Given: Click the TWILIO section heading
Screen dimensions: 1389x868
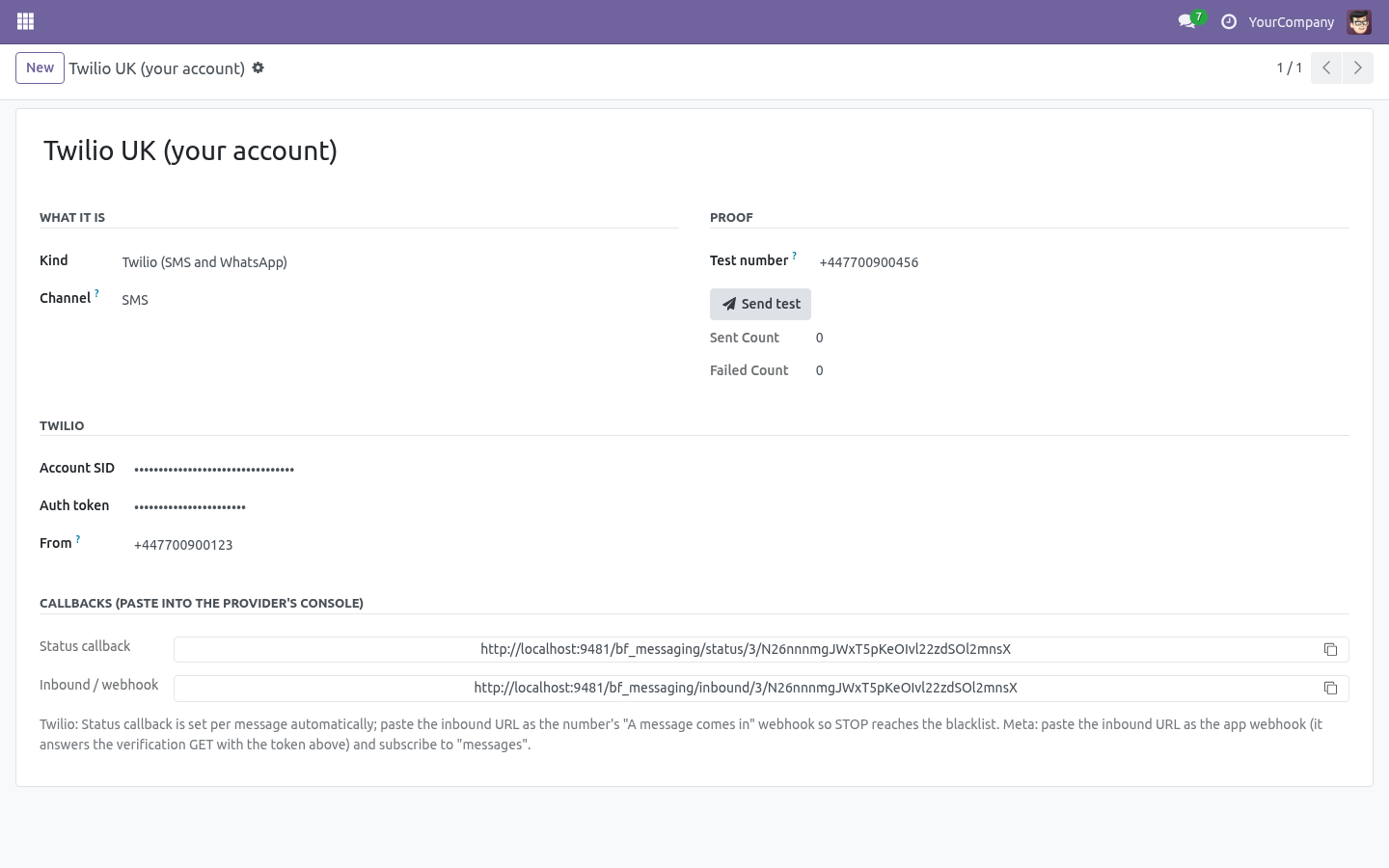Looking at the screenshot, I should point(62,426).
